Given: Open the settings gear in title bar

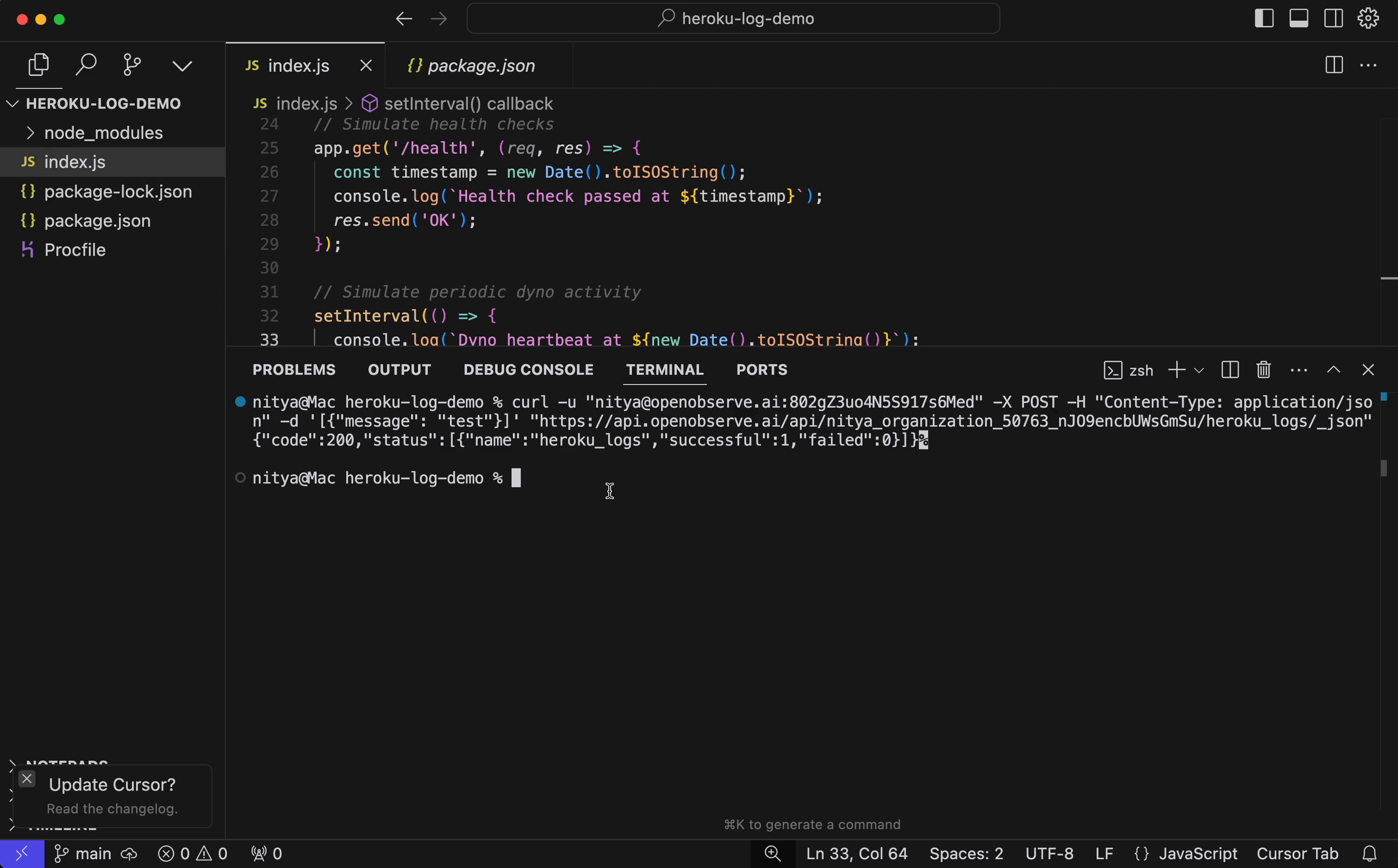Looking at the screenshot, I should click(1368, 19).
